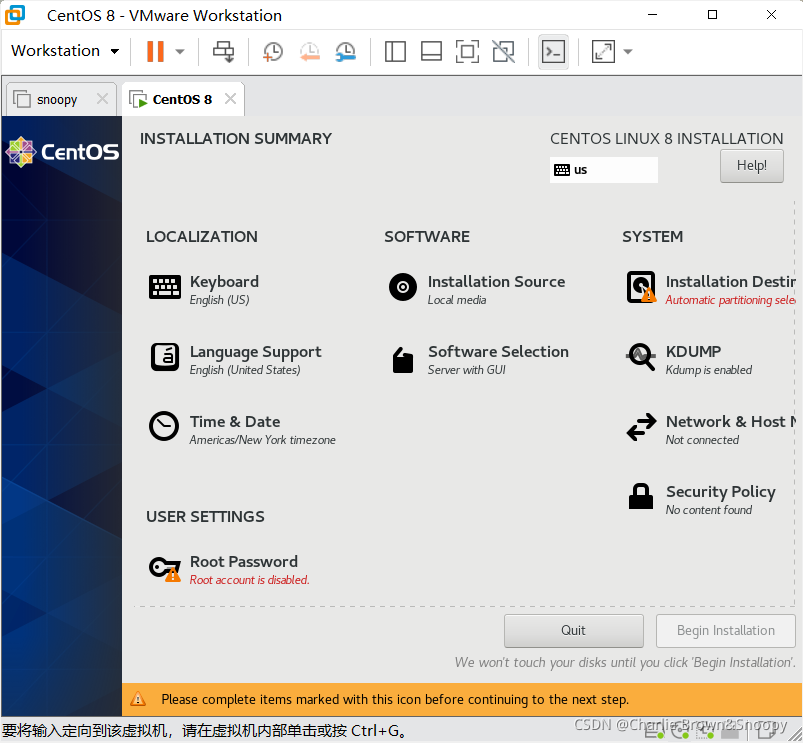The image size is (803, 743).
Task: Take a snapshot of the VM
Action: click(272, 52)
